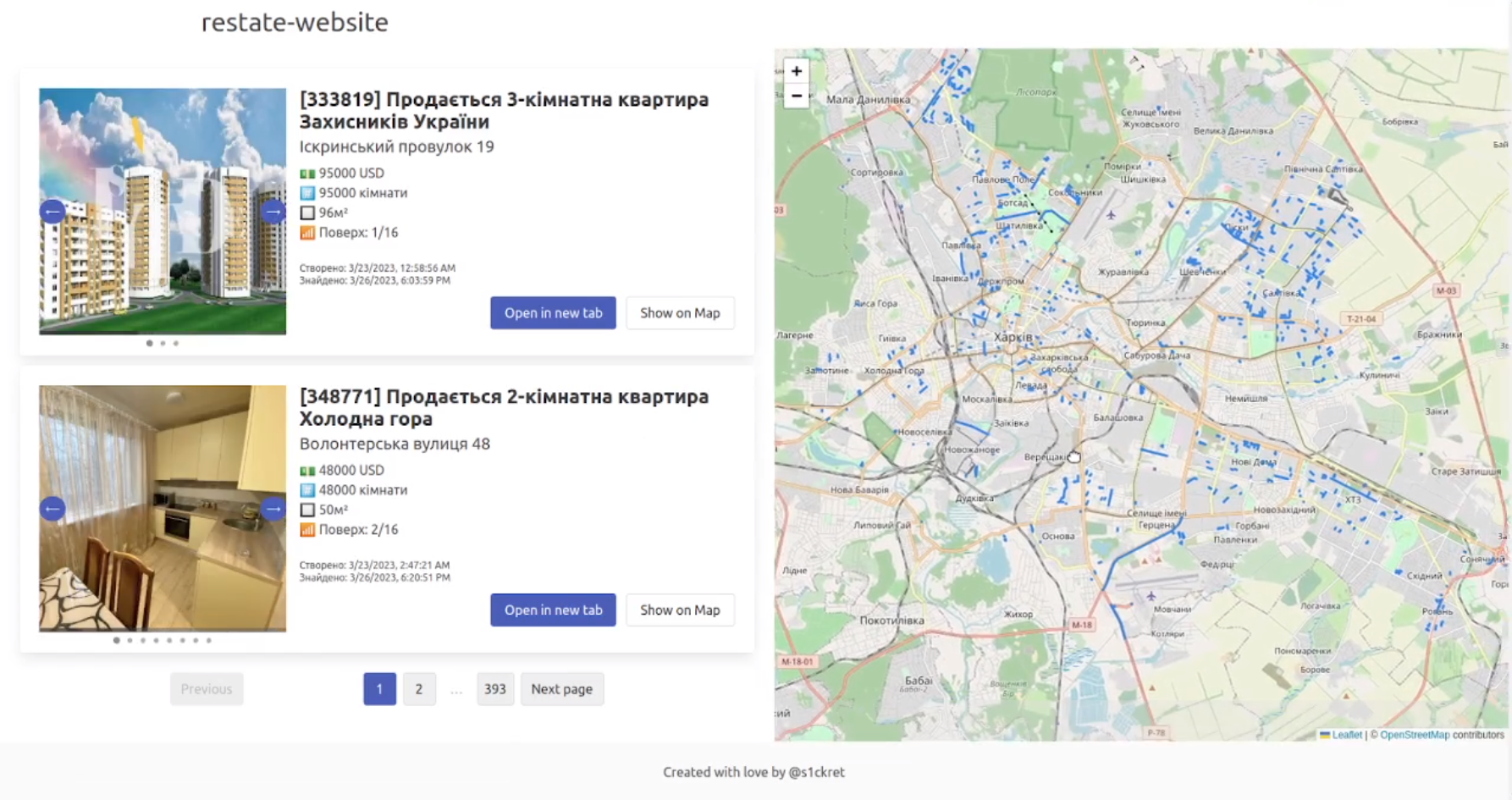Image resolution: width=1512 pixels, height=800 pixels.
Task: Go to previous photo of Холодна гора apartment
Action: click(x=52, y=509)
